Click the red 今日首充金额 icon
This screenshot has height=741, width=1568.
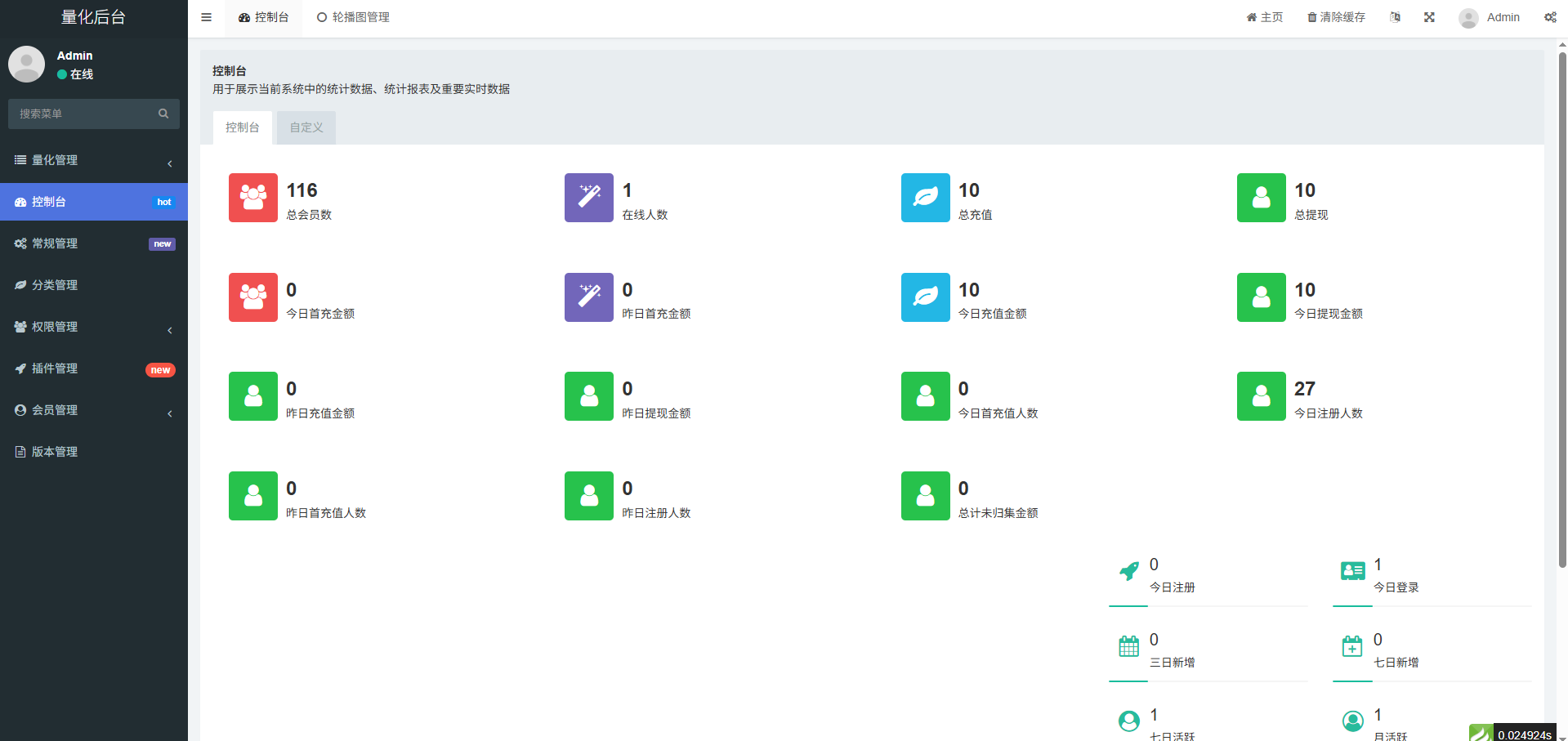click(253, 297)
